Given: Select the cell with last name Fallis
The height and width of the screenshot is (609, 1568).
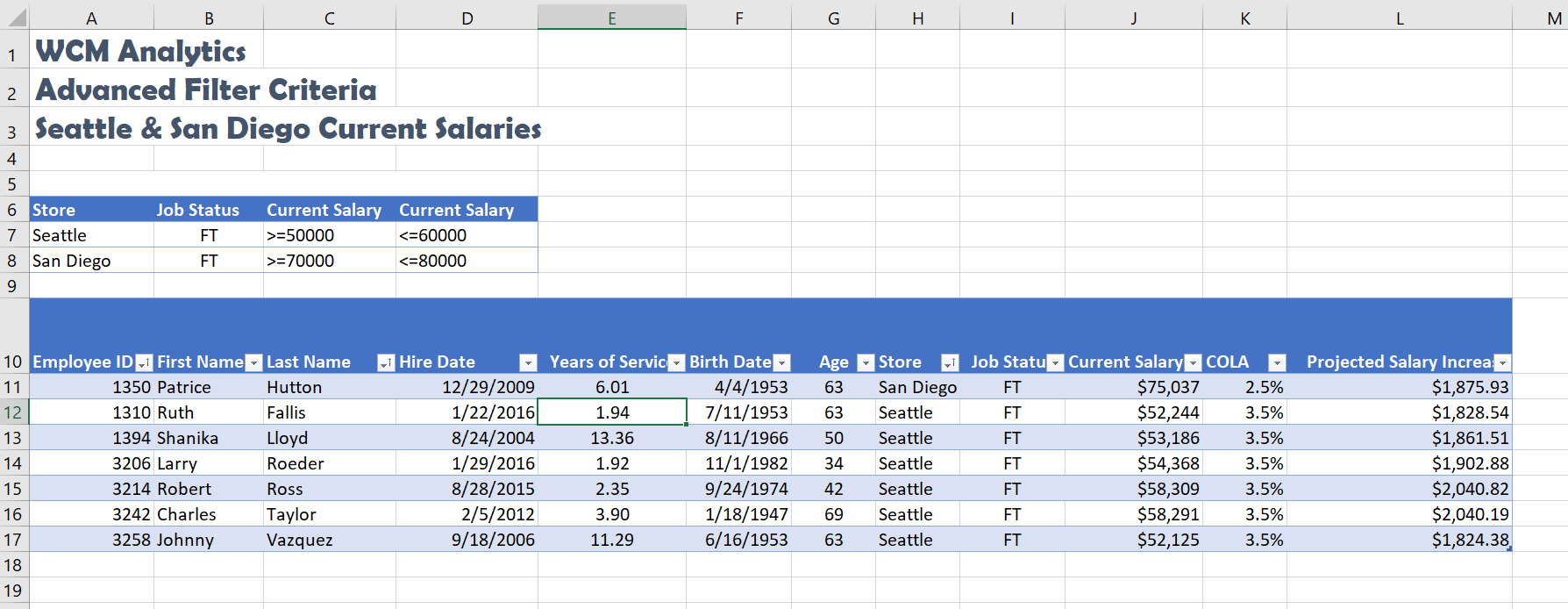Looking at the screenshot, I should click(x=330, y=412).
